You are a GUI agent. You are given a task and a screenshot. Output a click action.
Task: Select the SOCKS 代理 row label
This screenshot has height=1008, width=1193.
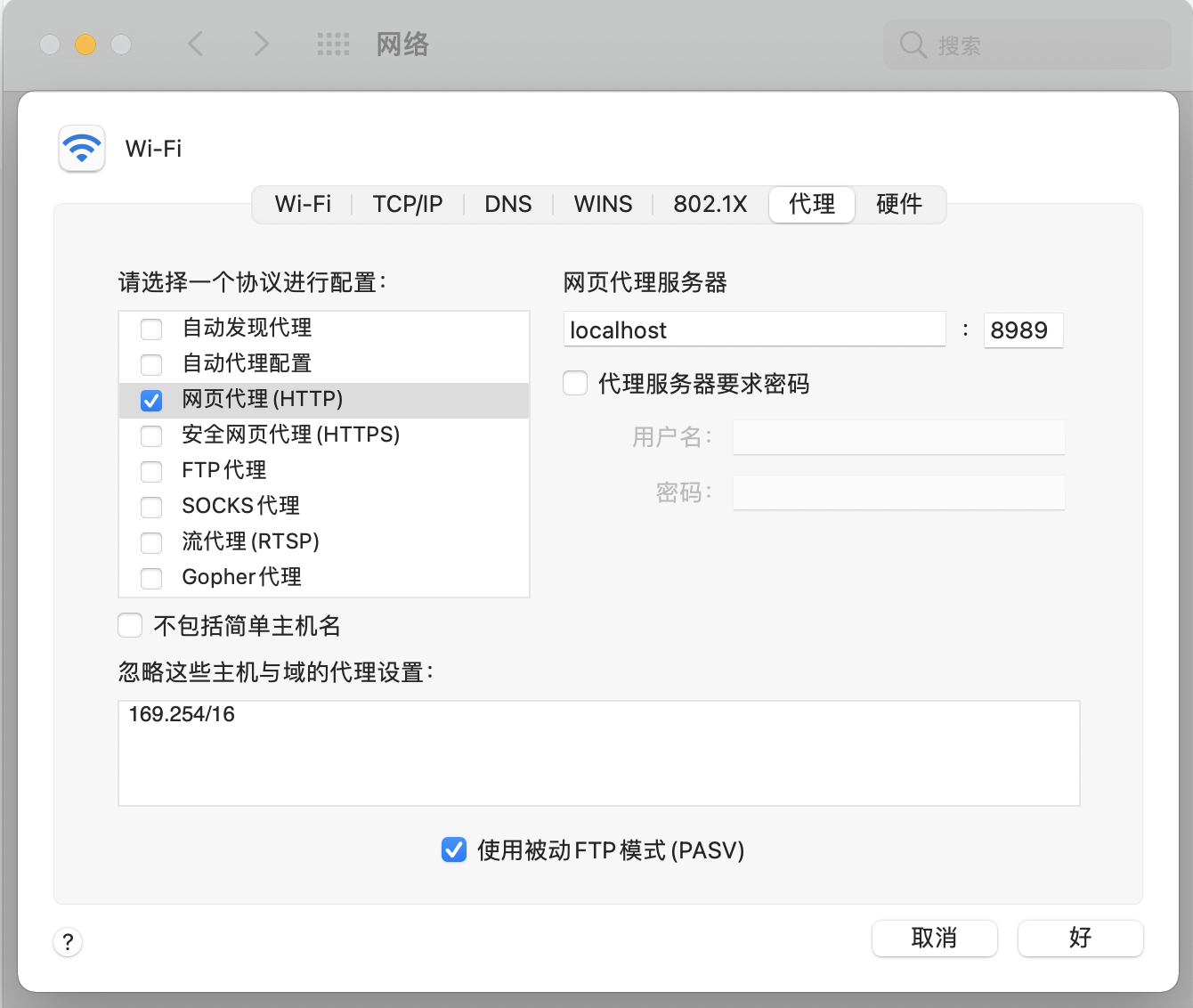pos(241,506)
